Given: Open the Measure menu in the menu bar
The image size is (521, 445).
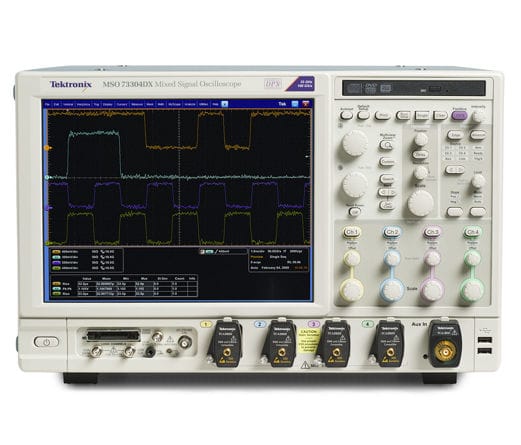Looking at the screenshot, I should (137, 104).
